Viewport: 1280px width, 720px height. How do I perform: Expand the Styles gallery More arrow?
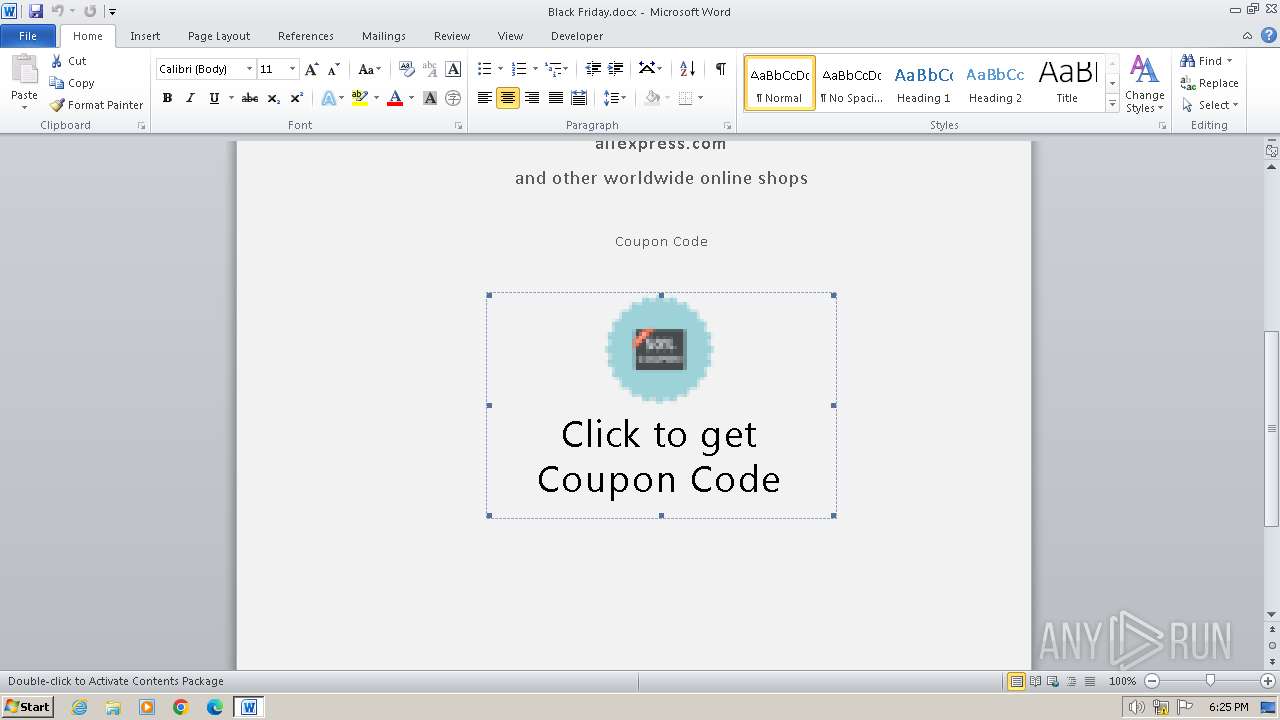(x=1112, y=104)
